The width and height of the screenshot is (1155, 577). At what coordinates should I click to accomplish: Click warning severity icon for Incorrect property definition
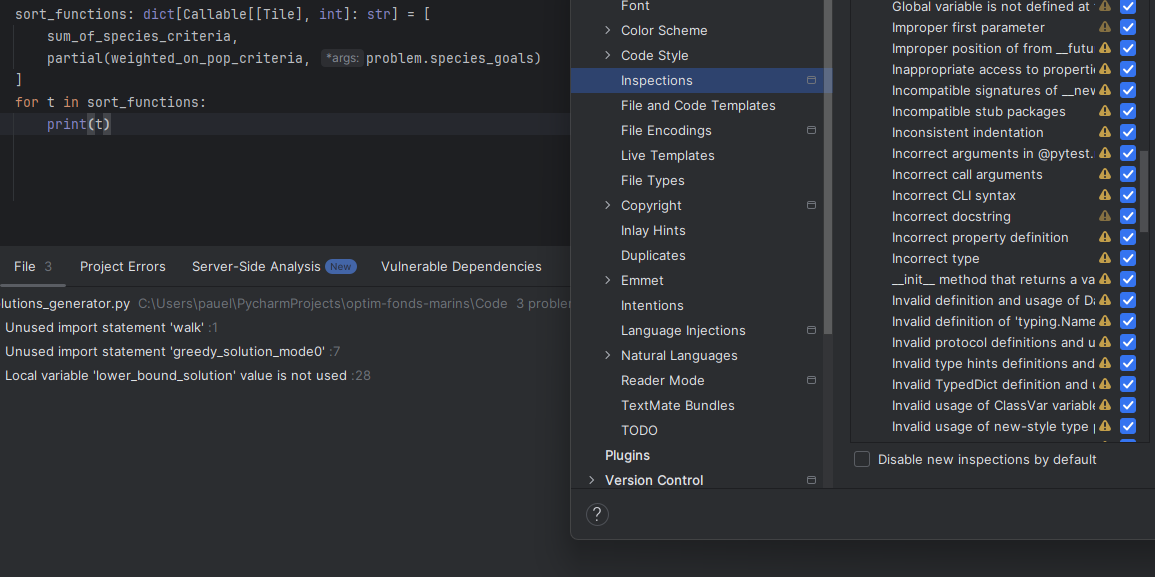tap(1105, 237)
